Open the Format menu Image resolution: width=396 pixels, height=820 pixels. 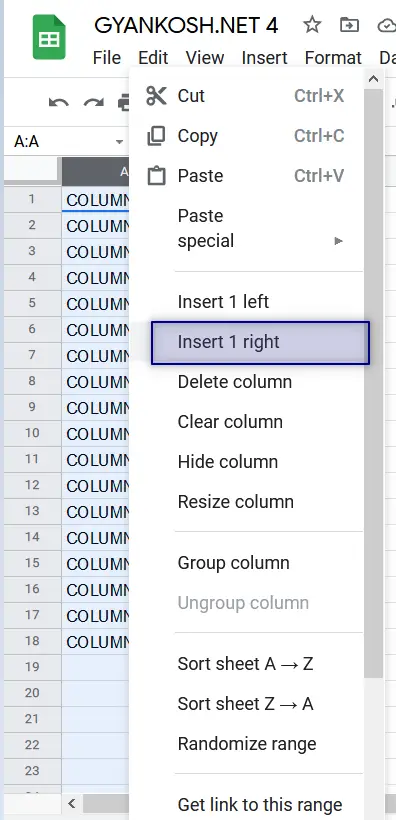[333, 58]
